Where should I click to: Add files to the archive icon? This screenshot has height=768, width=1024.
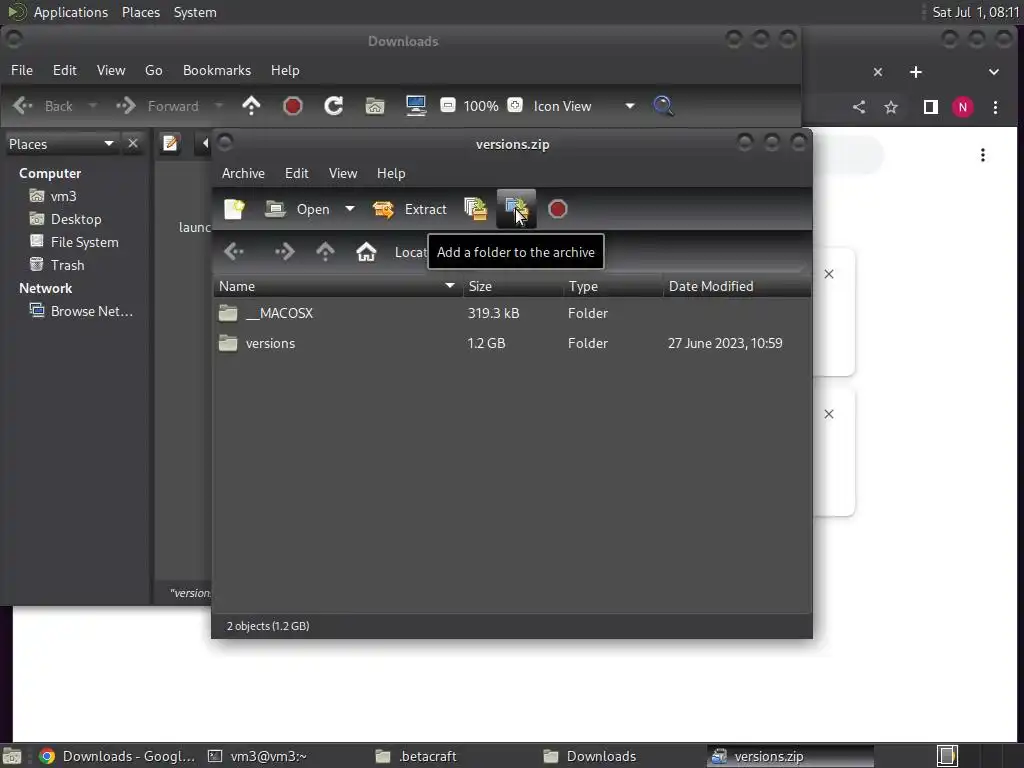[475, 209]
